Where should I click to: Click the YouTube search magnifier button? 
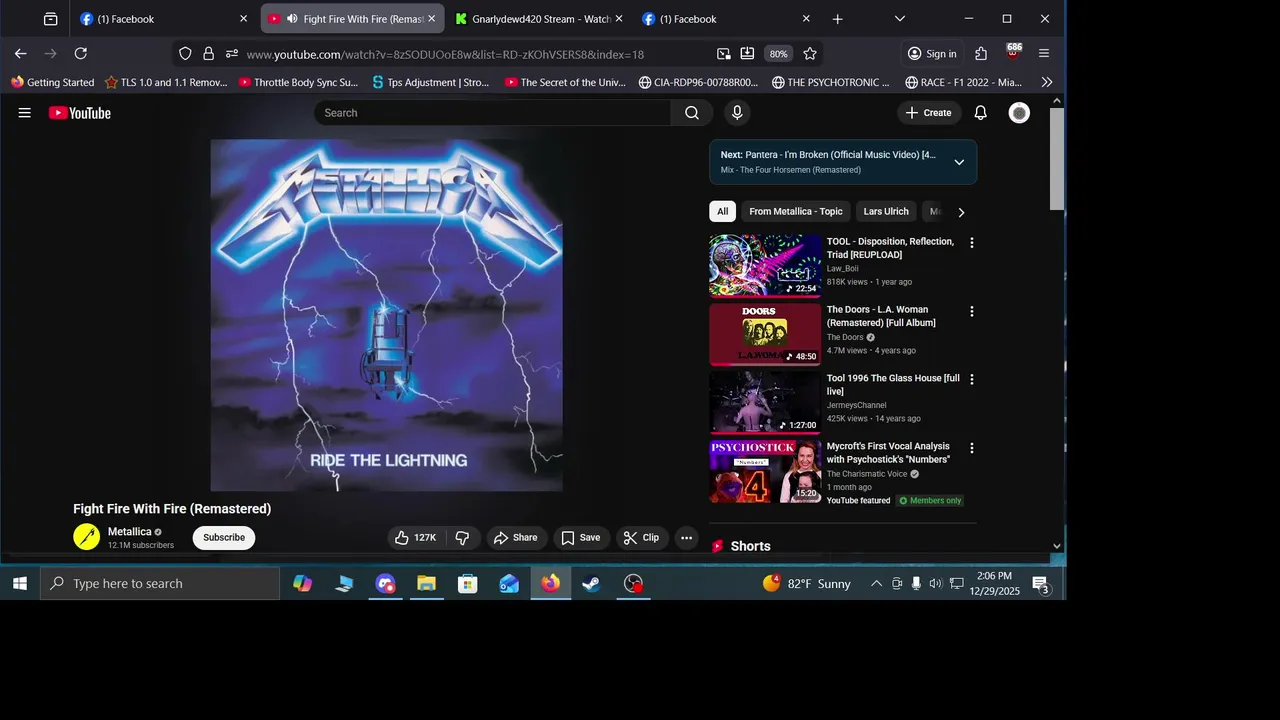pyautogui.click(x=692, y=113)
